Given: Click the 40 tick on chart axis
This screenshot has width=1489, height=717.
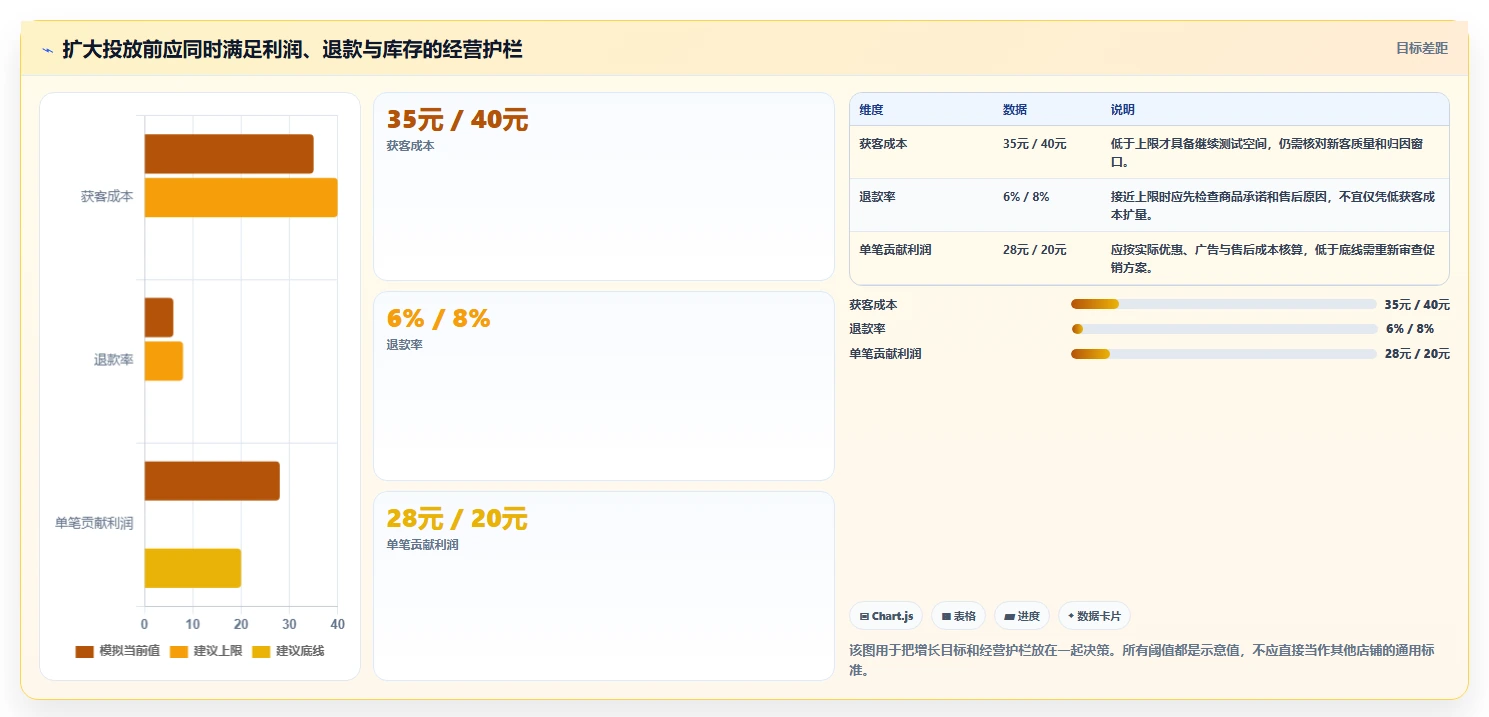Looking at the screenshot, I should [x=337, y=625].
